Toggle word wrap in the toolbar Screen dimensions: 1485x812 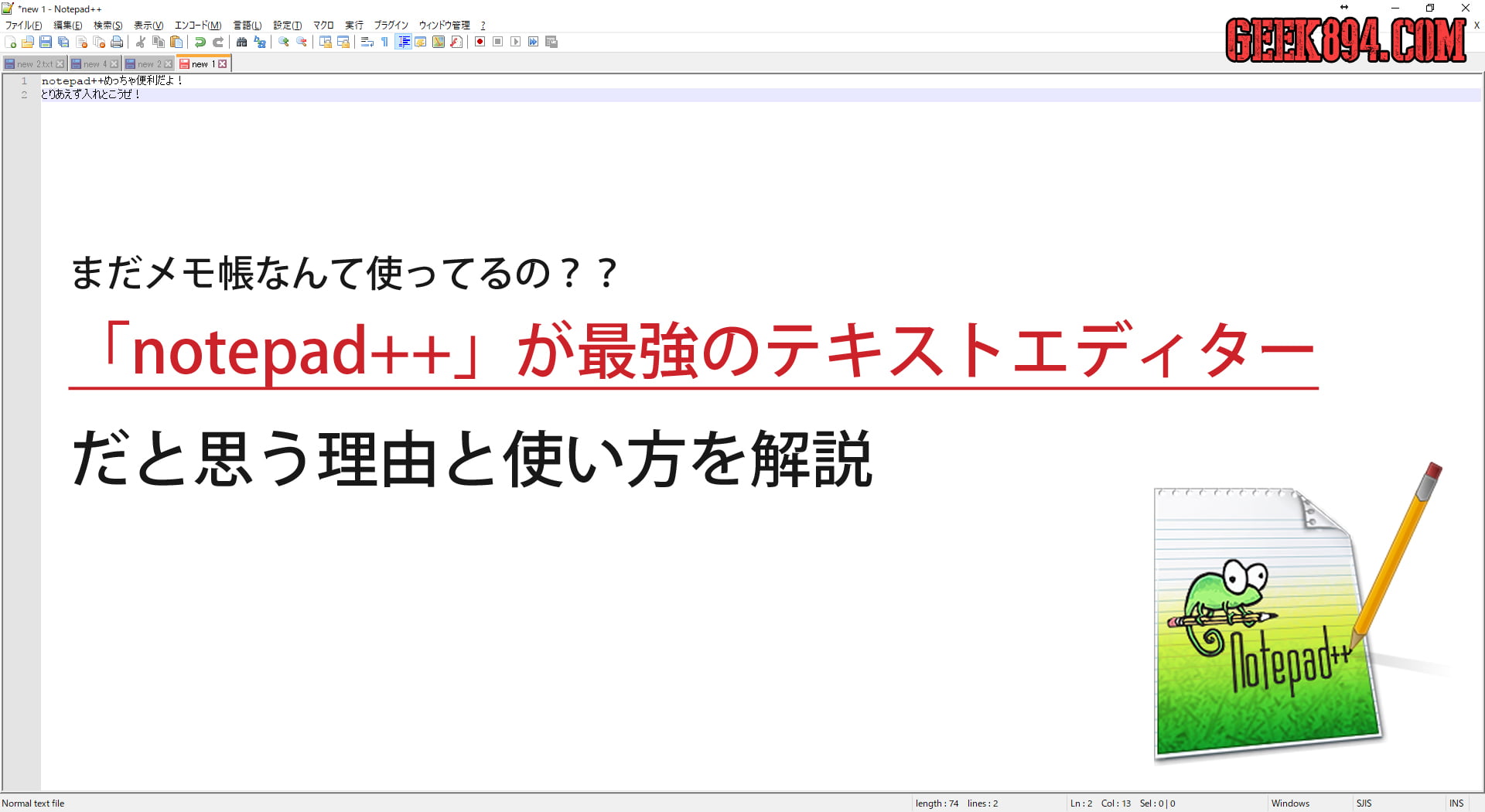point(367,42)
